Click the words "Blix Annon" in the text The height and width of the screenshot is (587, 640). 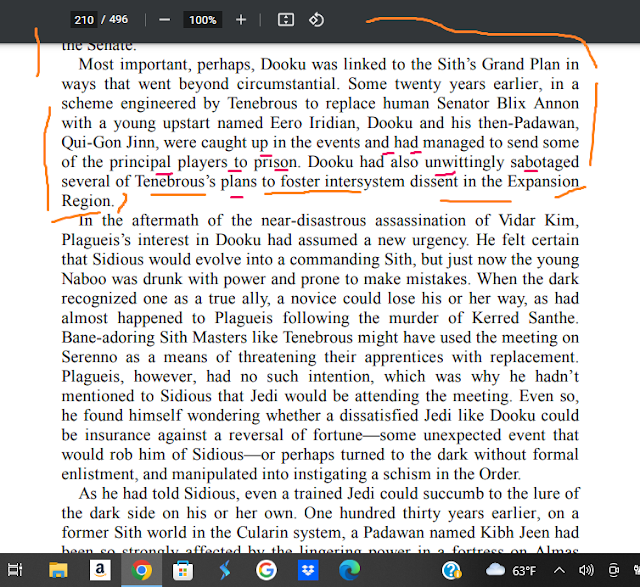[x=538, y=103]
